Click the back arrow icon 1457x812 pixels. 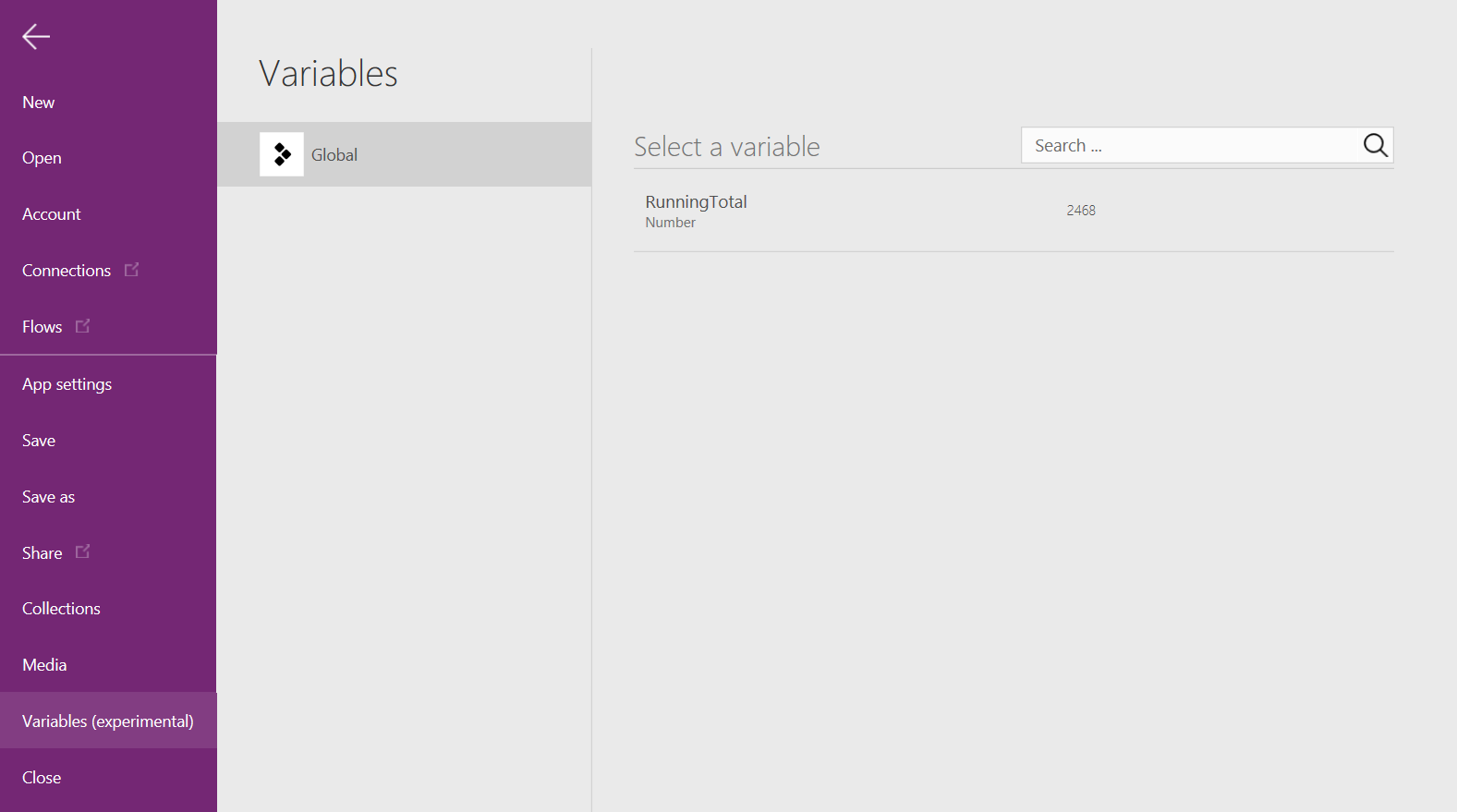coord(36,37)
